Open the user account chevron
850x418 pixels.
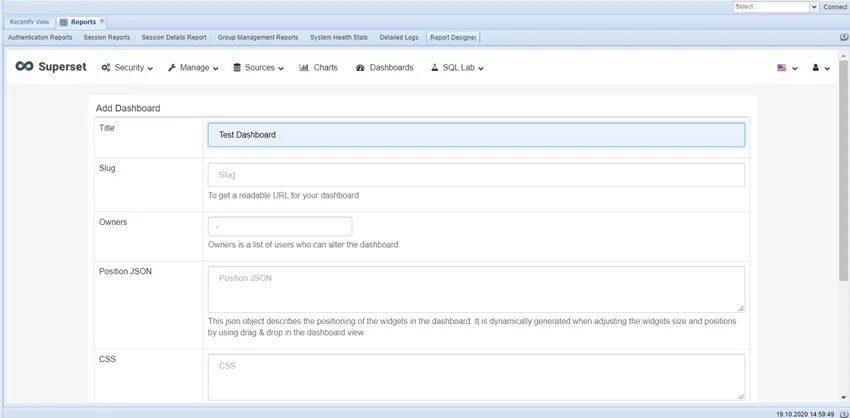point(827,69)
